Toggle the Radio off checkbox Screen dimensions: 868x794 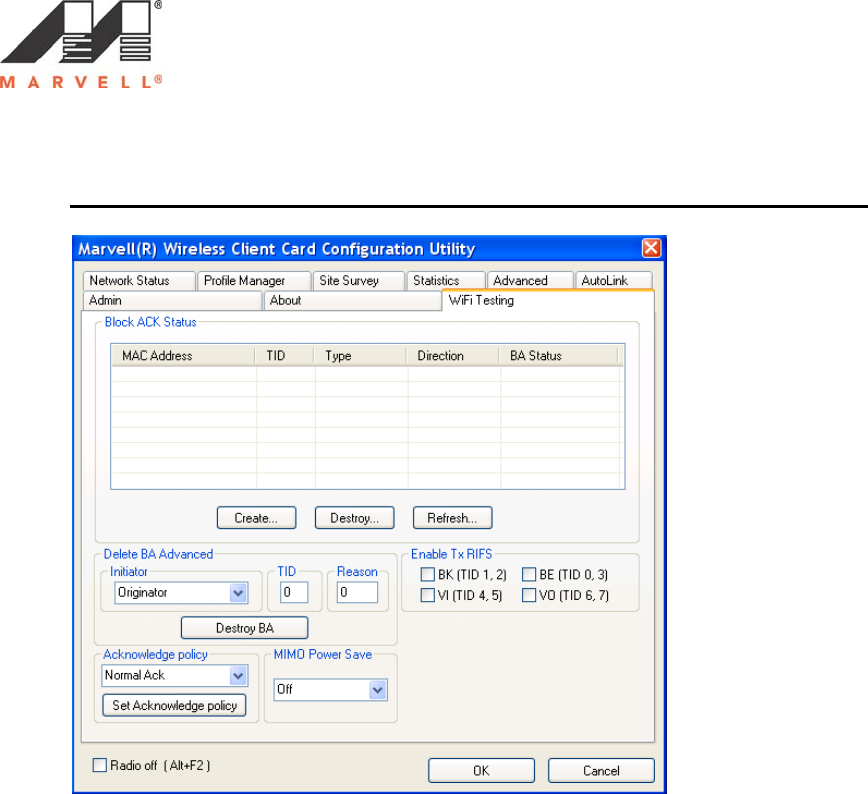pyautogui.click(x=100, y=765)
